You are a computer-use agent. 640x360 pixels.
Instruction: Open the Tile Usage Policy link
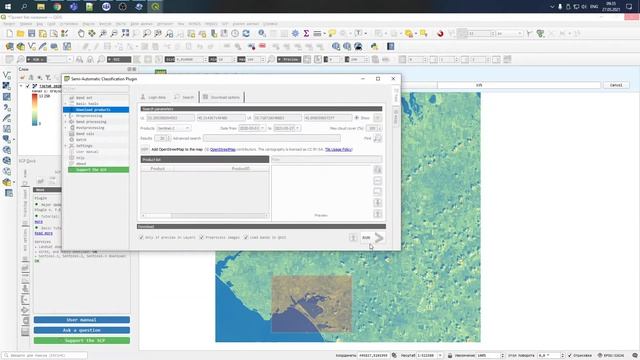click(338, 150)
